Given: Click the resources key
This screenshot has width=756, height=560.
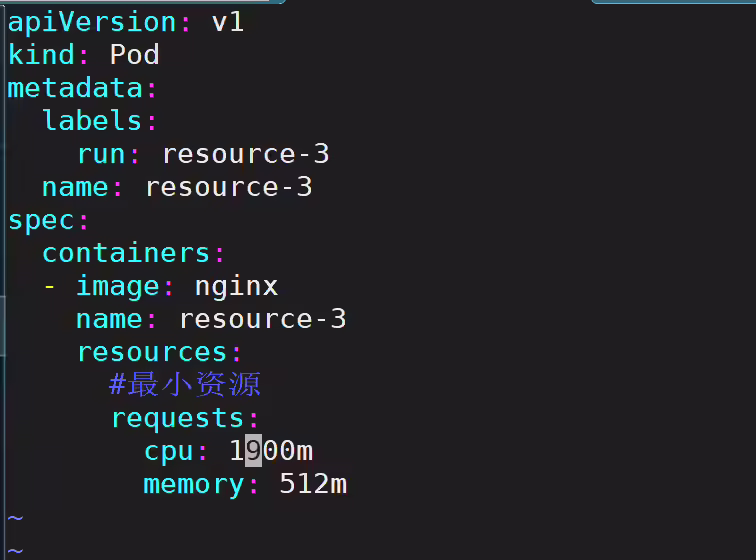Looking at the screenshot, I should tap(152, 352).
